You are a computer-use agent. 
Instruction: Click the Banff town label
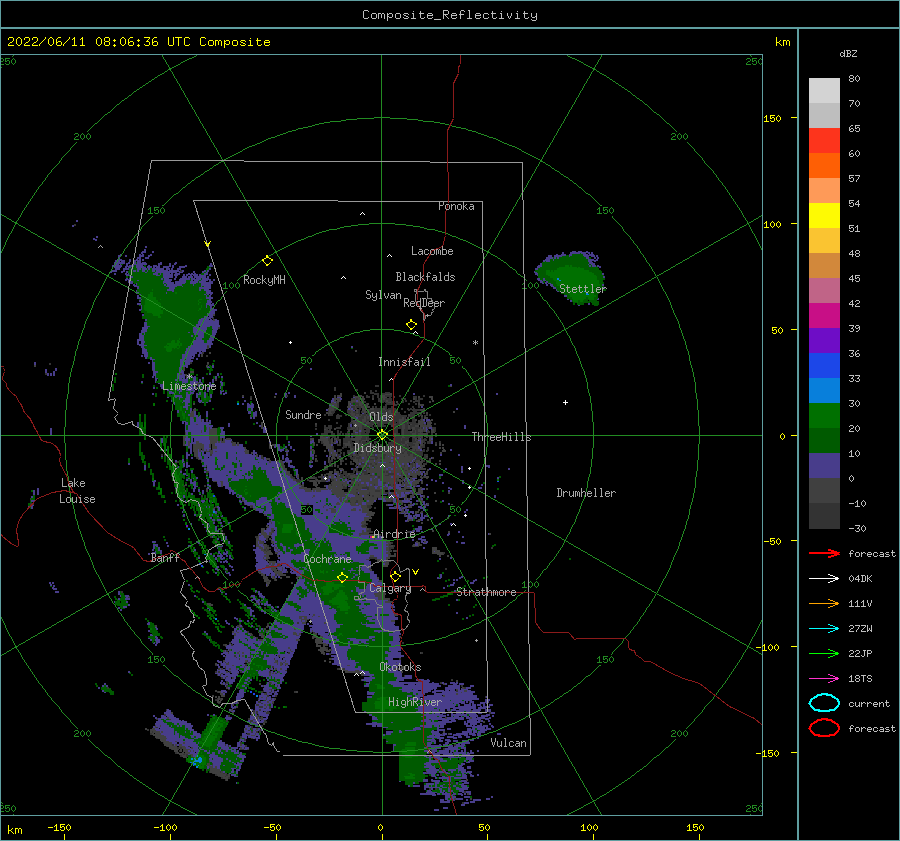pyautogui.click(x=165, y=557)
